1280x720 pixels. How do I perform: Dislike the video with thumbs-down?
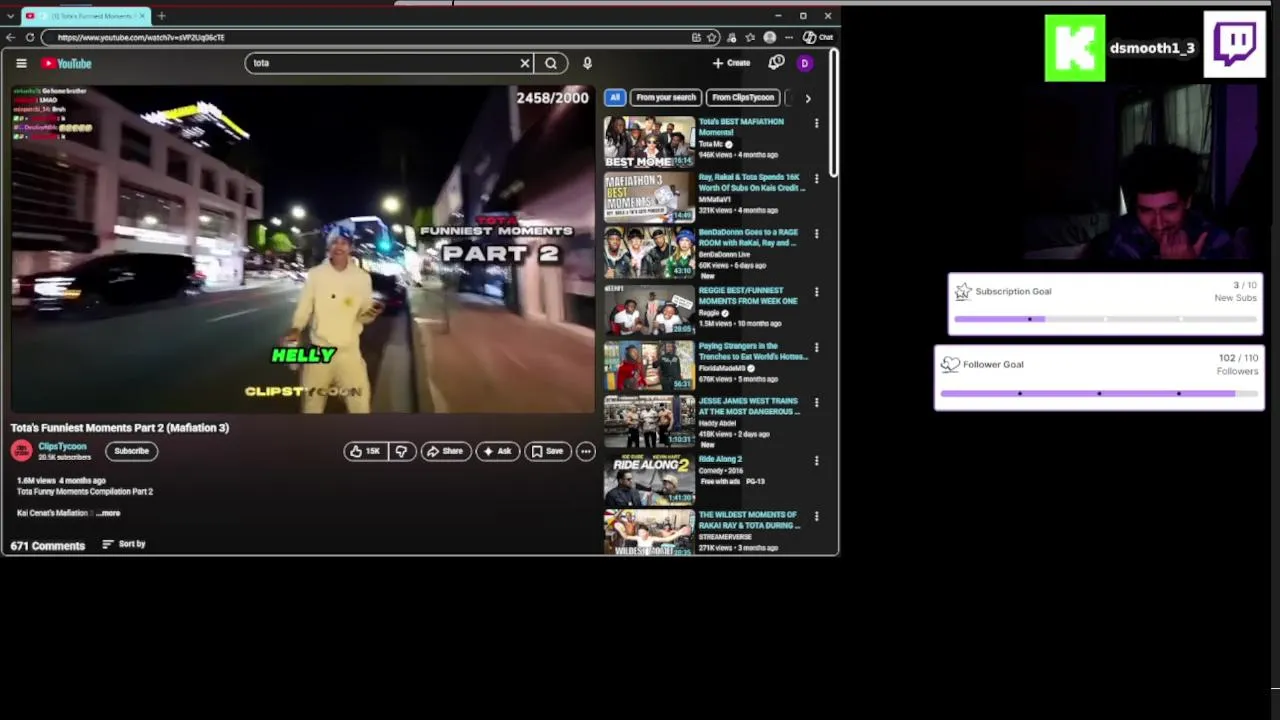[x=401, y=451]
